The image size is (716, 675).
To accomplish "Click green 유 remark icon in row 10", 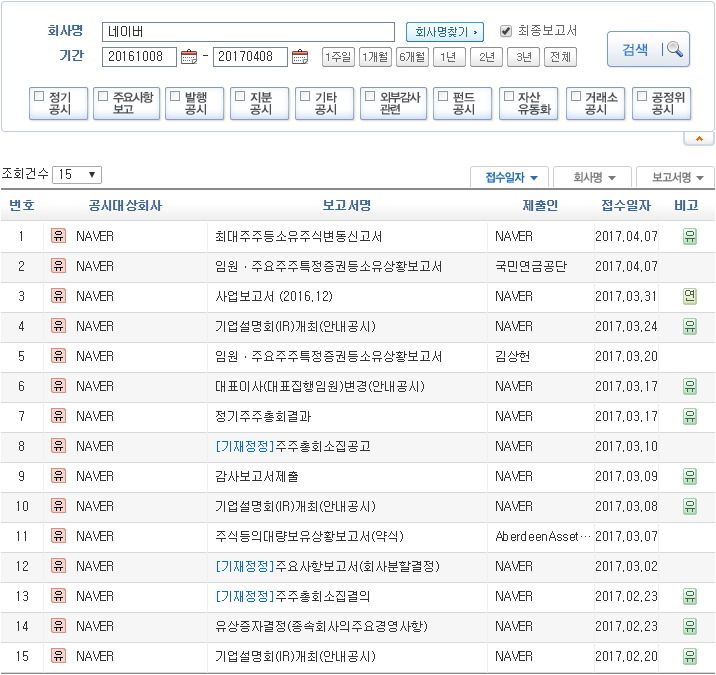I will [x=690, y=506].
